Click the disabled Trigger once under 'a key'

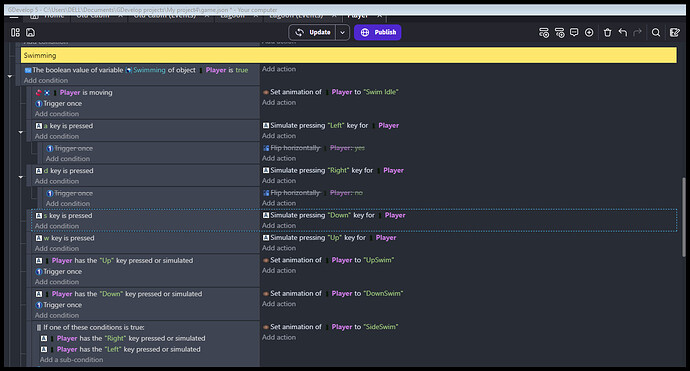[70, 148]
